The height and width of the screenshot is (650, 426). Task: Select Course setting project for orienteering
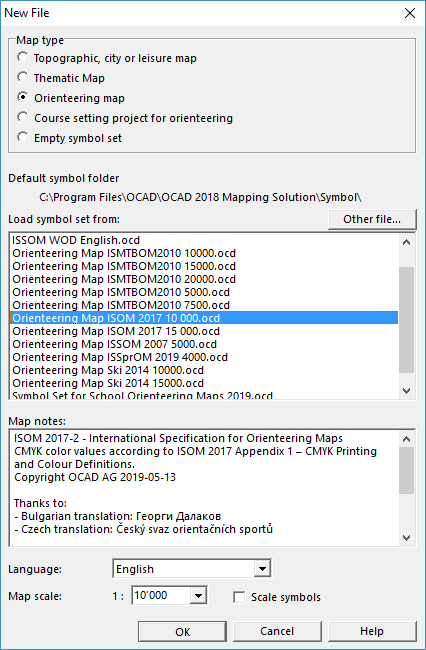point(23,117)
